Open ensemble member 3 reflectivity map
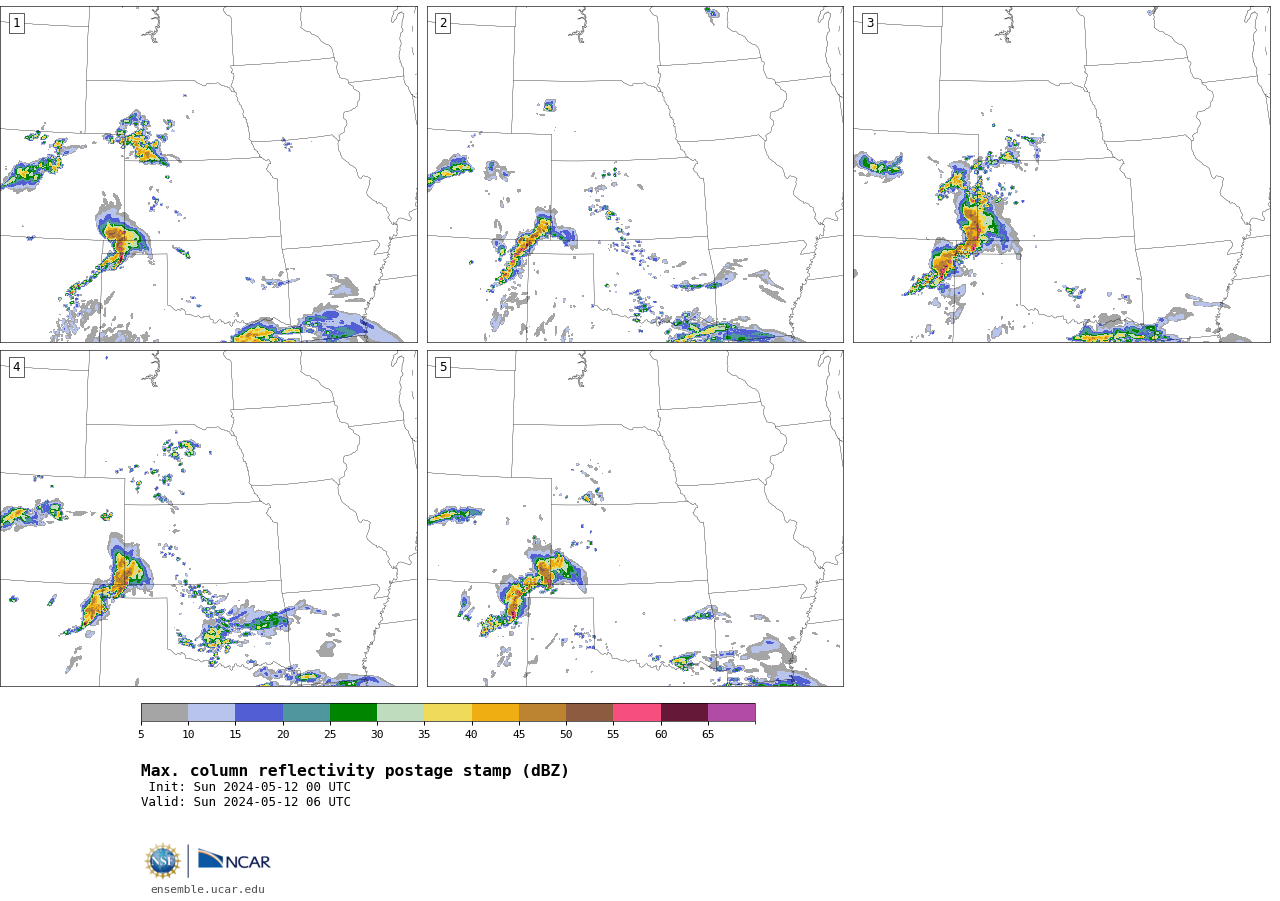The height and width of the screenshot is (901, 1280). 1062,174
